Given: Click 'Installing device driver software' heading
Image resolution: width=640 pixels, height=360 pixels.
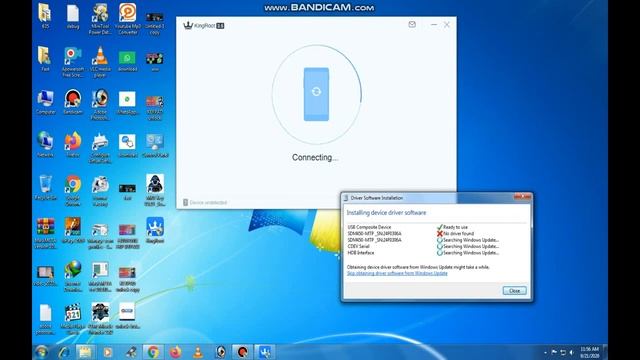Looking at the screenshot, I should (386, 213).
